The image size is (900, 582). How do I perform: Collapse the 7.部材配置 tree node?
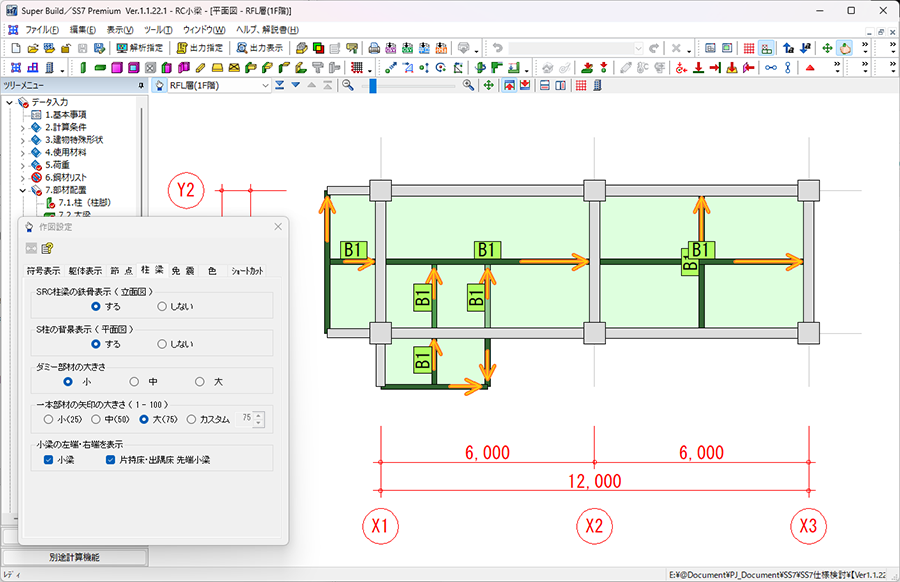22,190
